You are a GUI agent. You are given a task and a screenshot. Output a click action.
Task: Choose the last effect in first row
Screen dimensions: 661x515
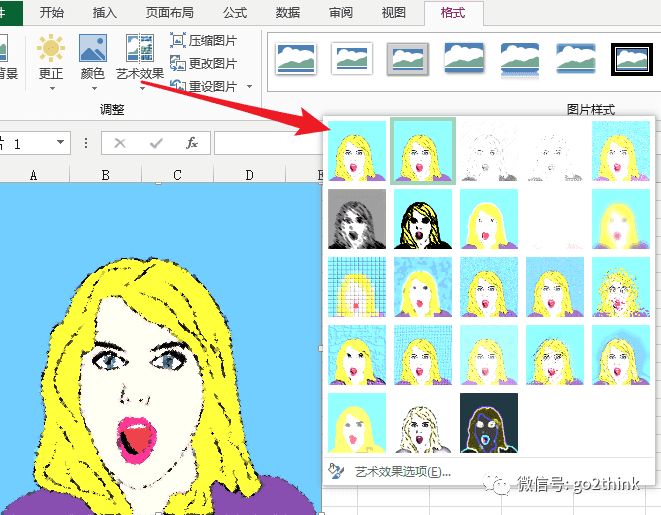coord(621,151)
